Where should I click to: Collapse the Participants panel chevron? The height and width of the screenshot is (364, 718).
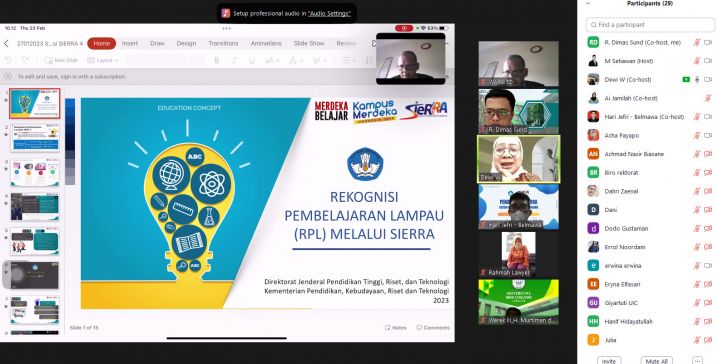tap(588, 3)
